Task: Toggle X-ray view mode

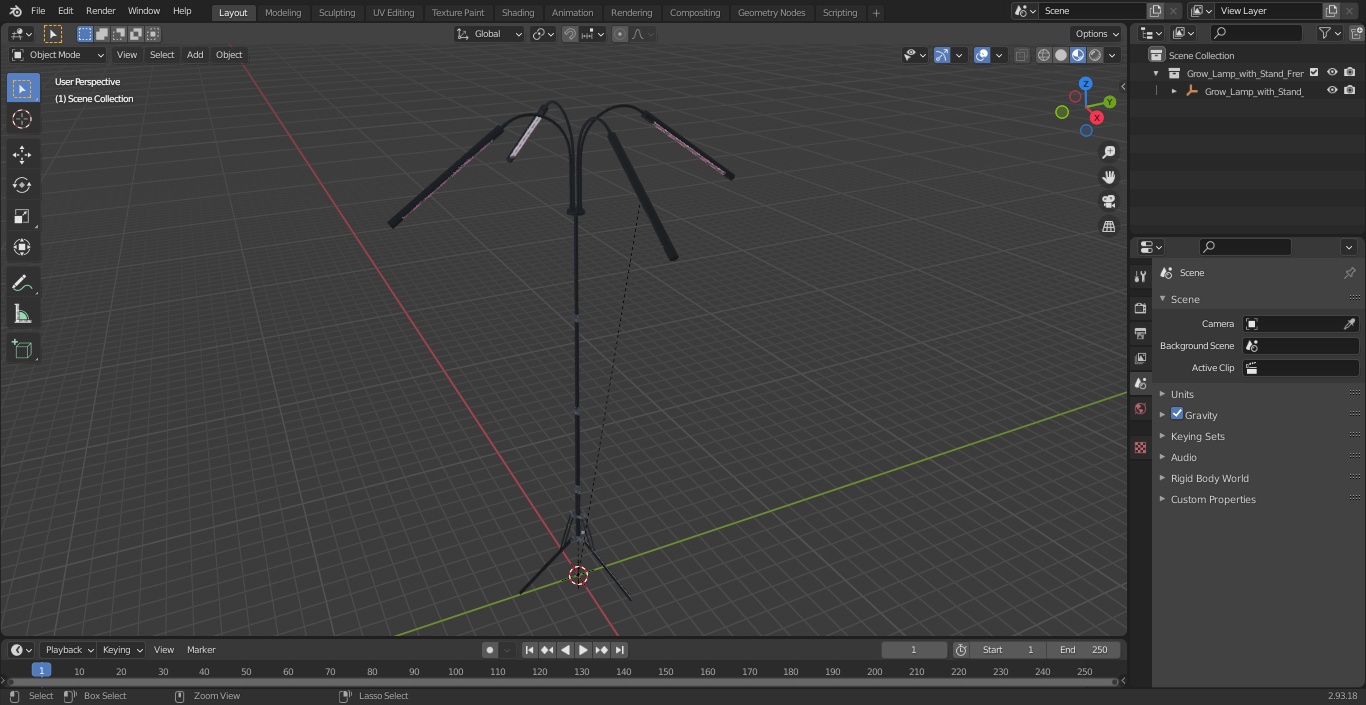Action: coord(1021,55)
